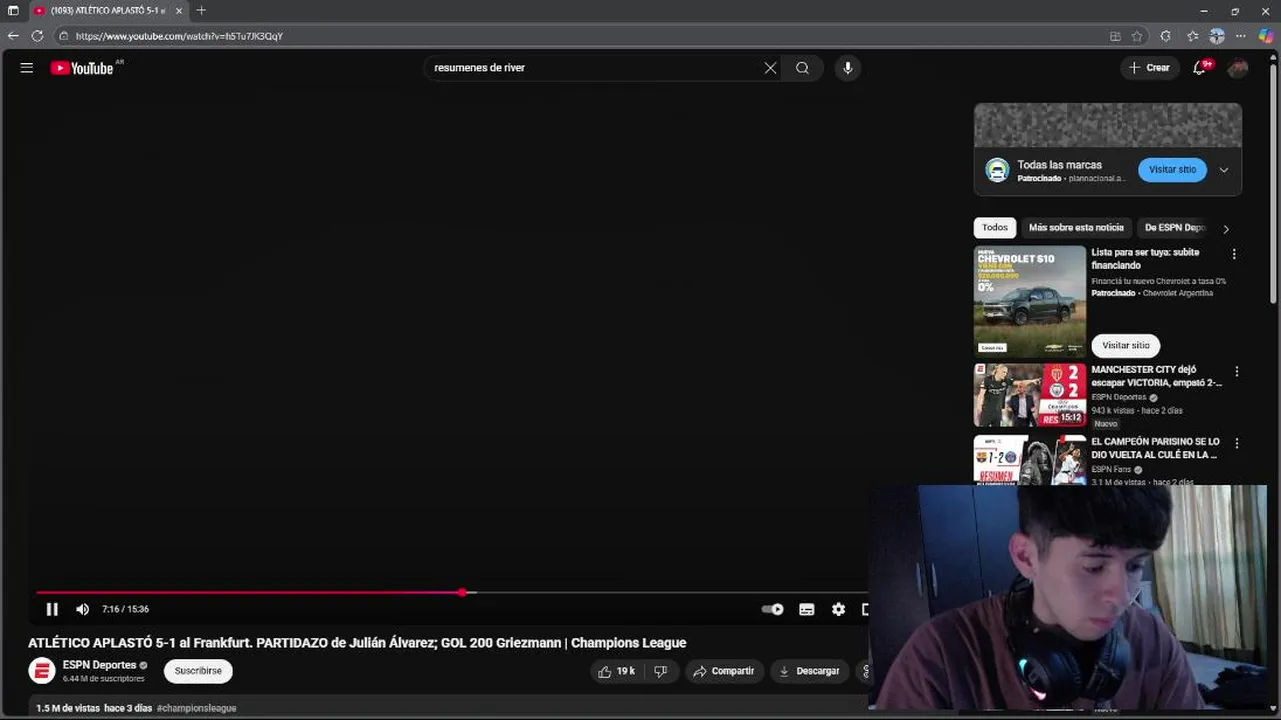The height and width of the screenshot is (720, 1281).
Task: Open the player settings gear
Action: pos(838,609)
